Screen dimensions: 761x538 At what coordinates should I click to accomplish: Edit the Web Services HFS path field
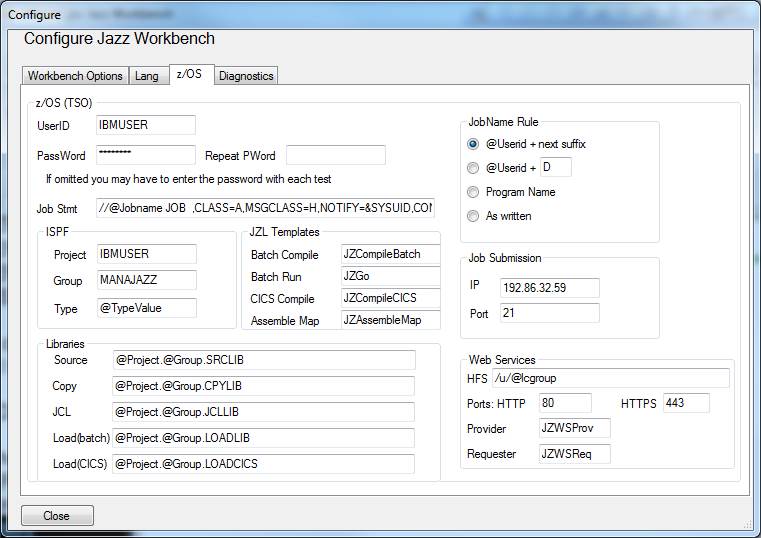(x=611, y=378)
